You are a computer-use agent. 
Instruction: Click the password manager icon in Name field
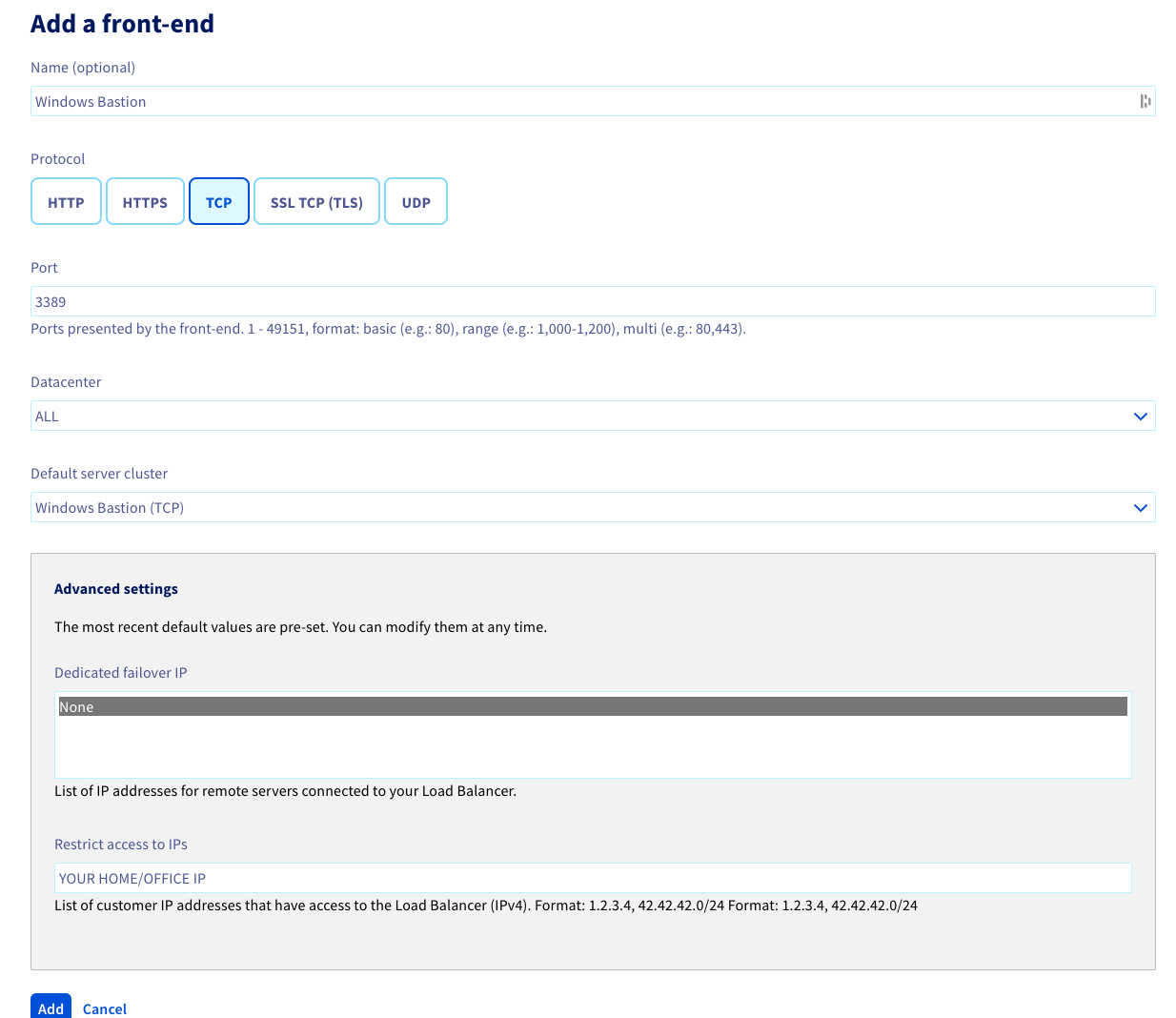coord(1146,101)
